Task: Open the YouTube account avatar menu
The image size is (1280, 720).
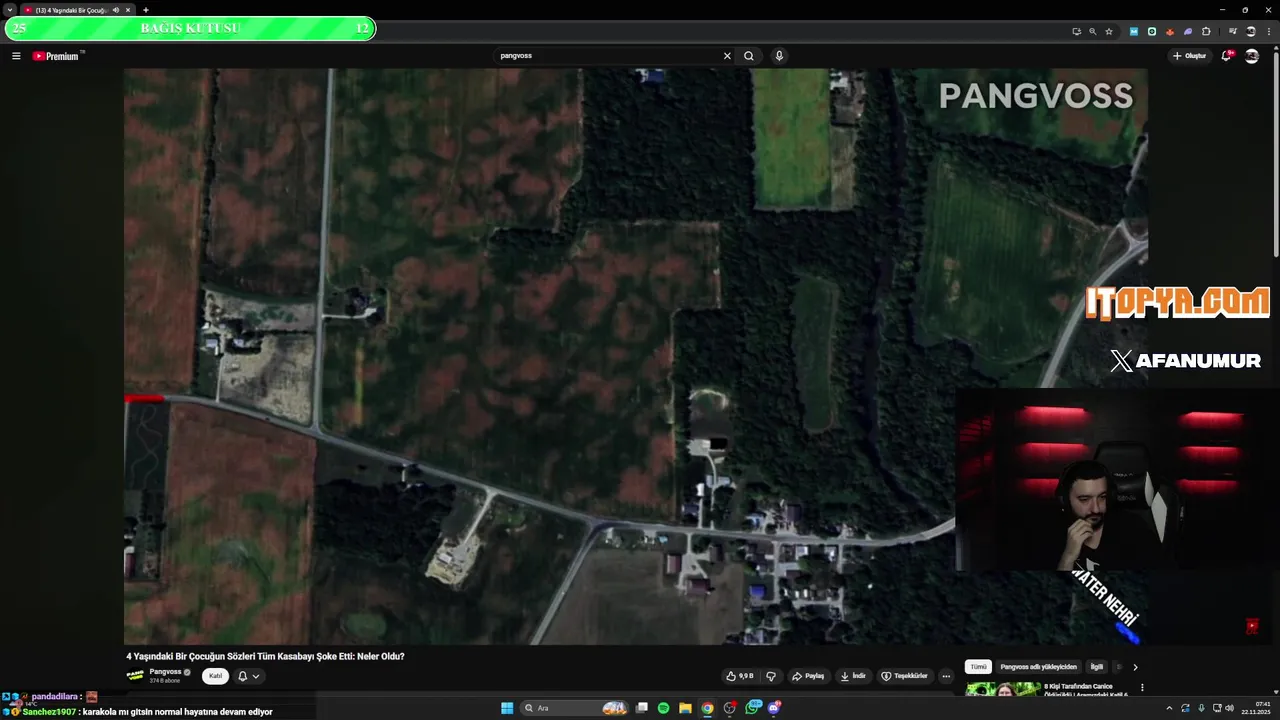Action: click(x=1252, y=56)
